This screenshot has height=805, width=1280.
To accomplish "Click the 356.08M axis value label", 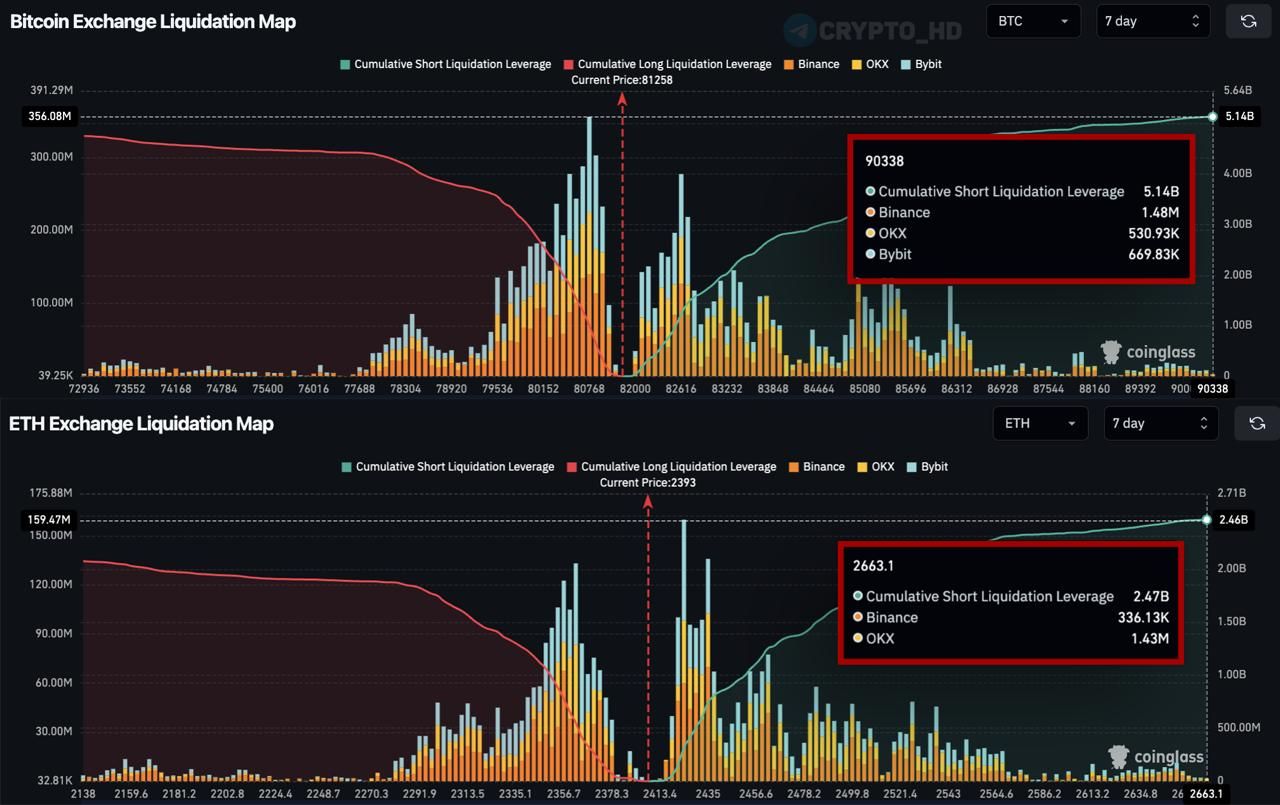I will click(x=49, y=117).
